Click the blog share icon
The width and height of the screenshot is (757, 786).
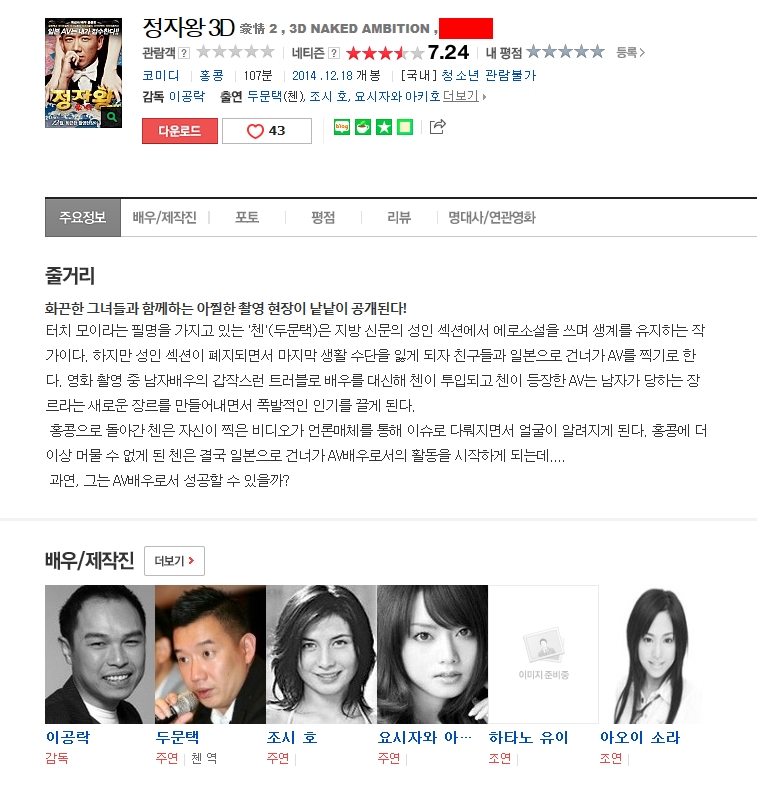click(x=342, y=127)
